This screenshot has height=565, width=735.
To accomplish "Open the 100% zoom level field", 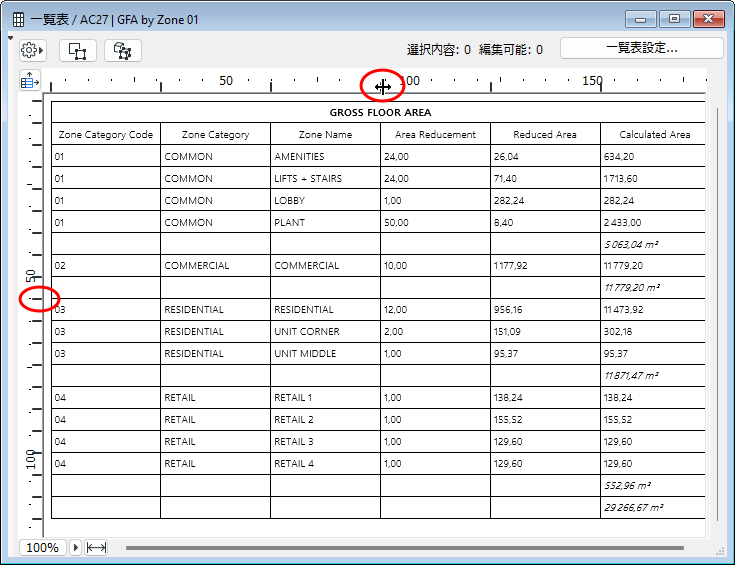I will 42,547.
